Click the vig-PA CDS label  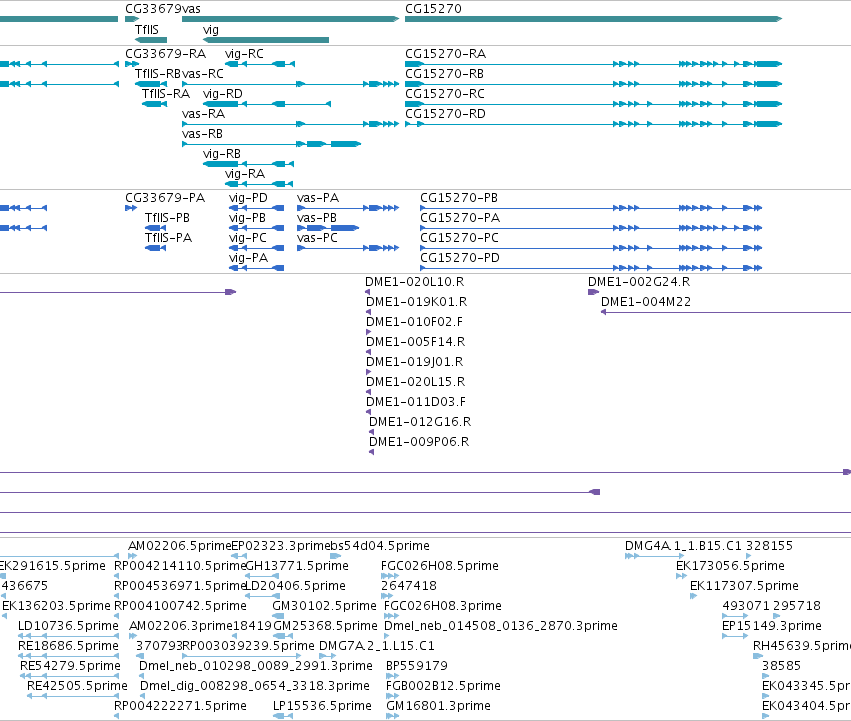[x=249, y=258]
